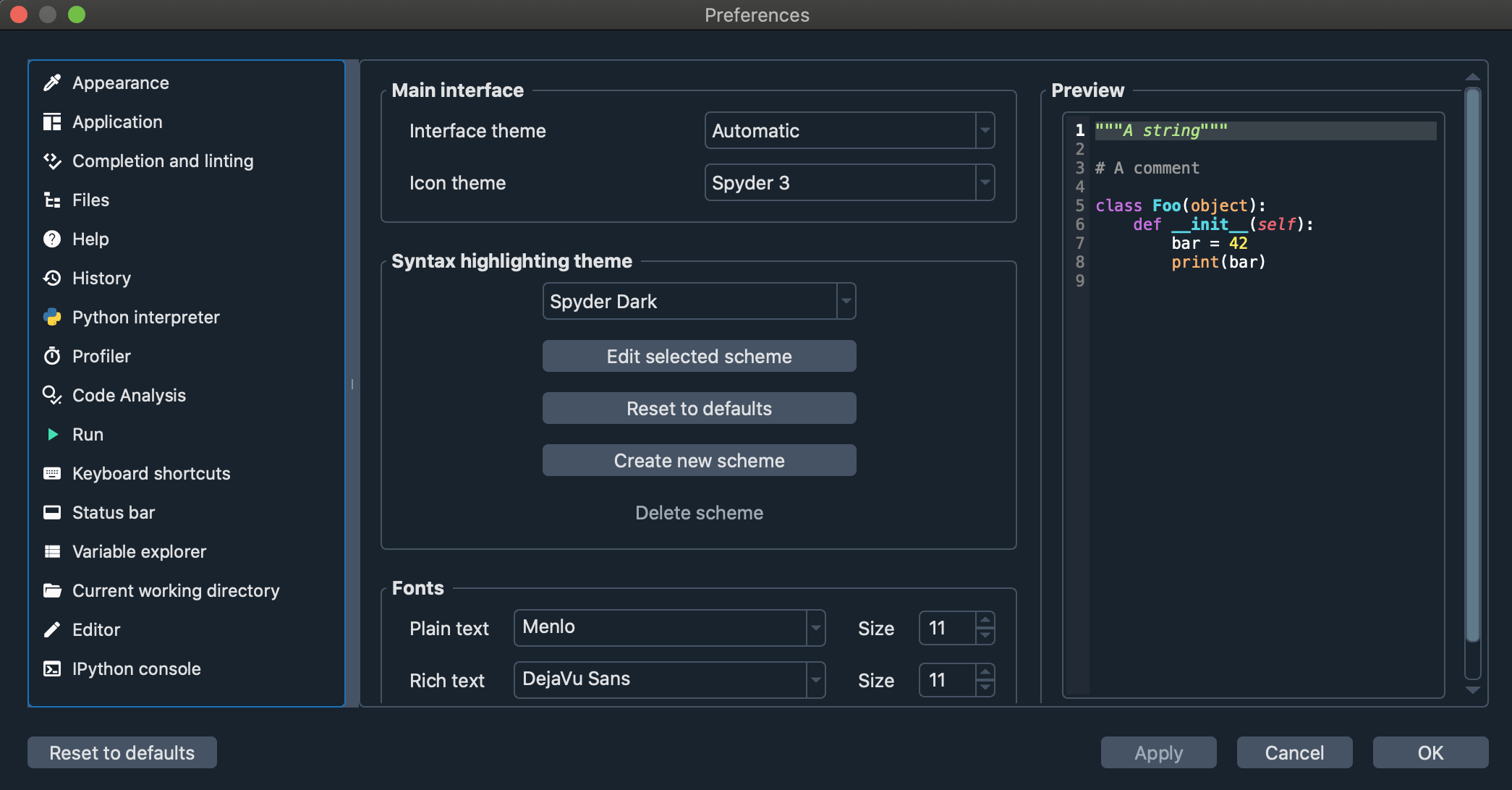The height and width of the screenshot is (790, 1512).
Task: Decrease Rich text font size stepper
Action: click(x=985, y=687)
